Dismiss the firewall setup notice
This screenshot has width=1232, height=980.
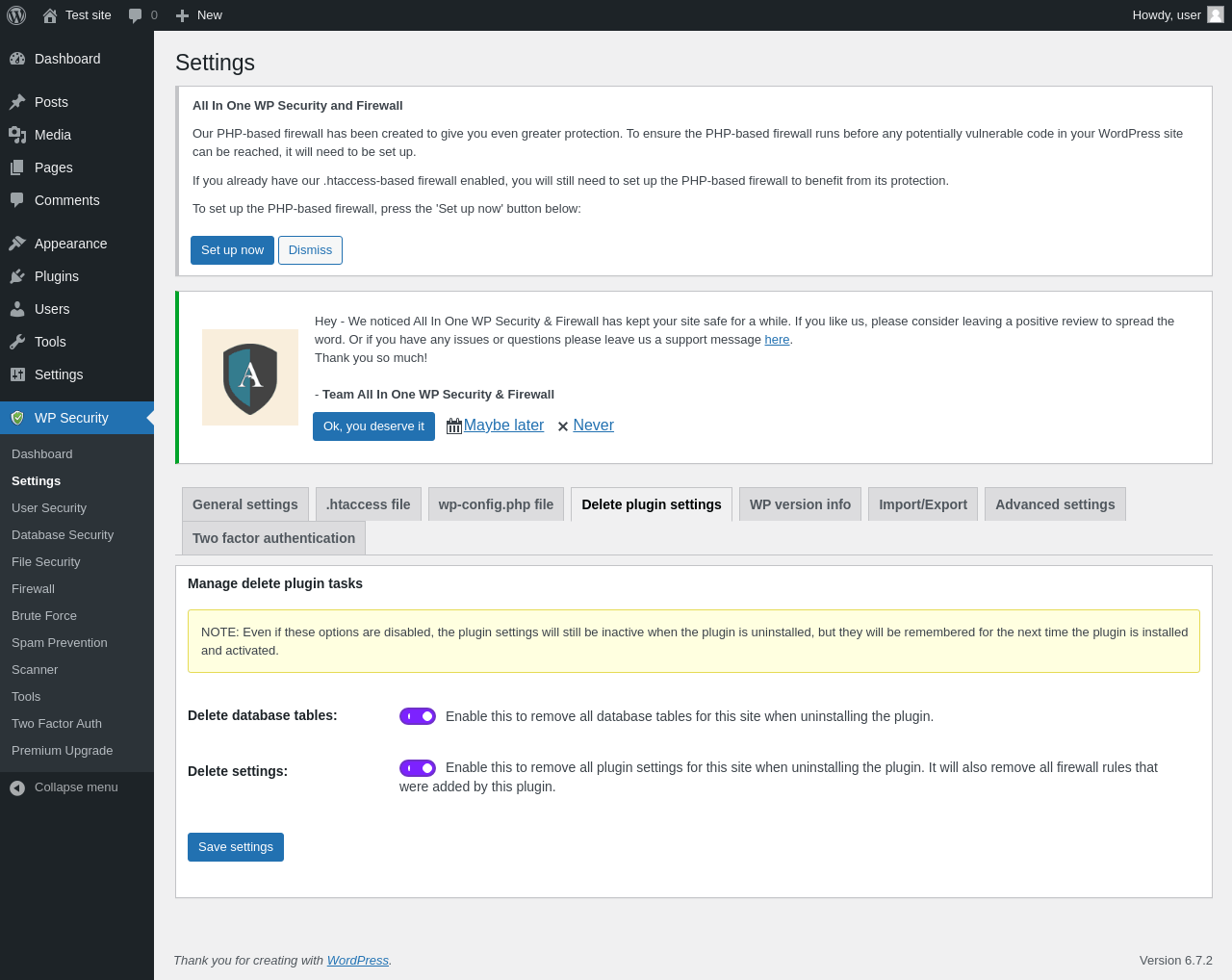(310, 250)
